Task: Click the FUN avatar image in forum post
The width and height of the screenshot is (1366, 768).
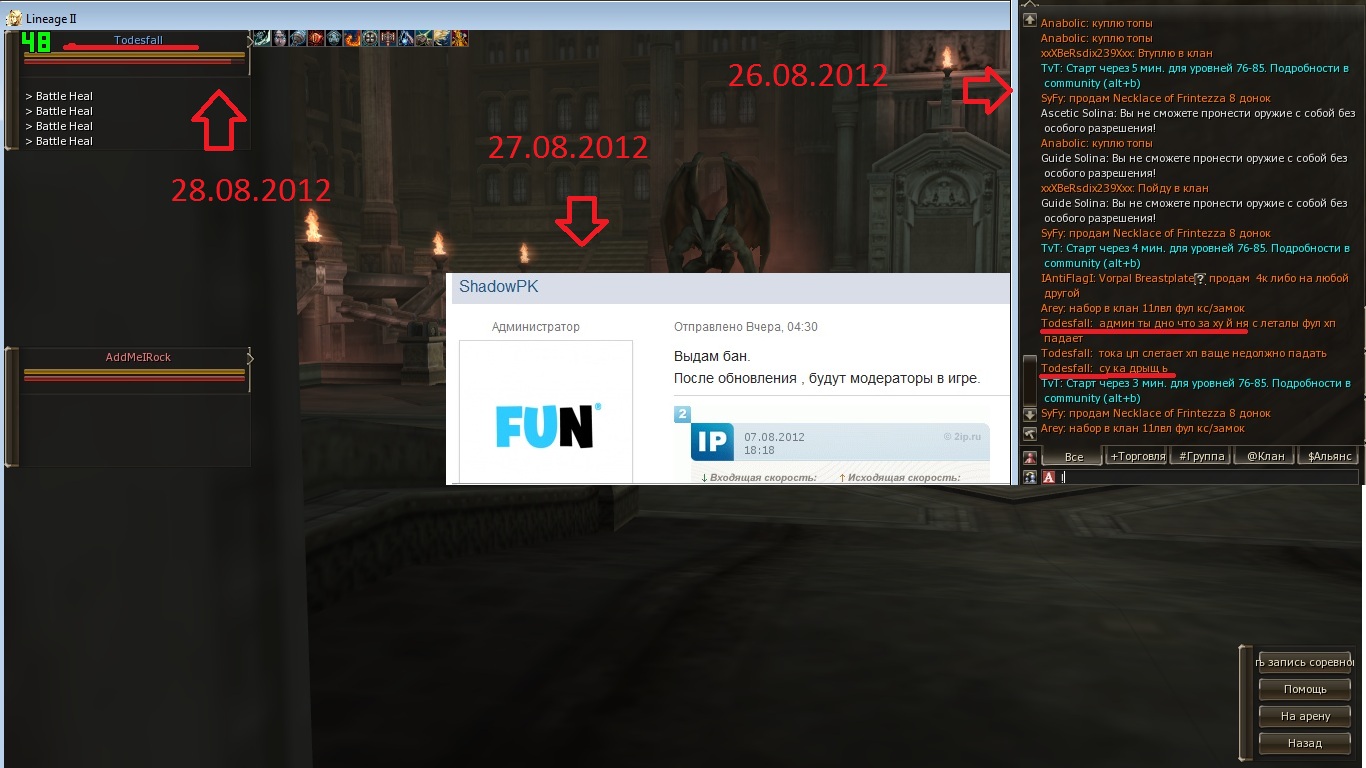Action: coord(545,412)
